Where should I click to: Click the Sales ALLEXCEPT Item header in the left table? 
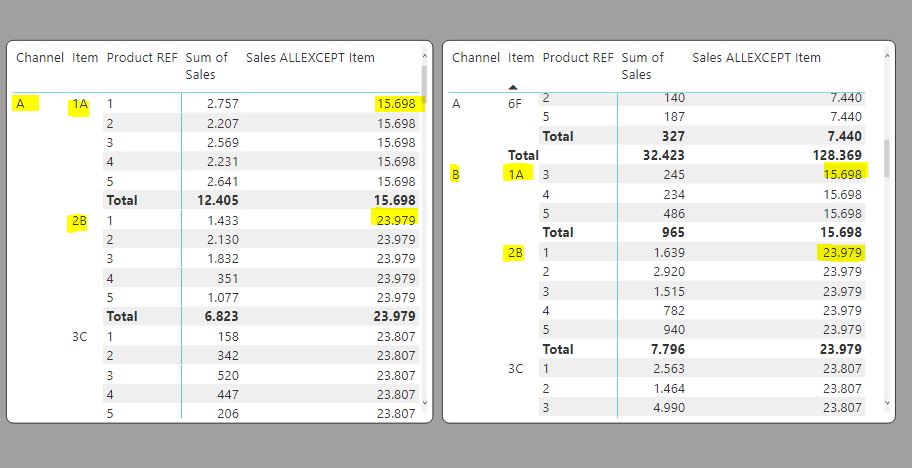[310, 58]
